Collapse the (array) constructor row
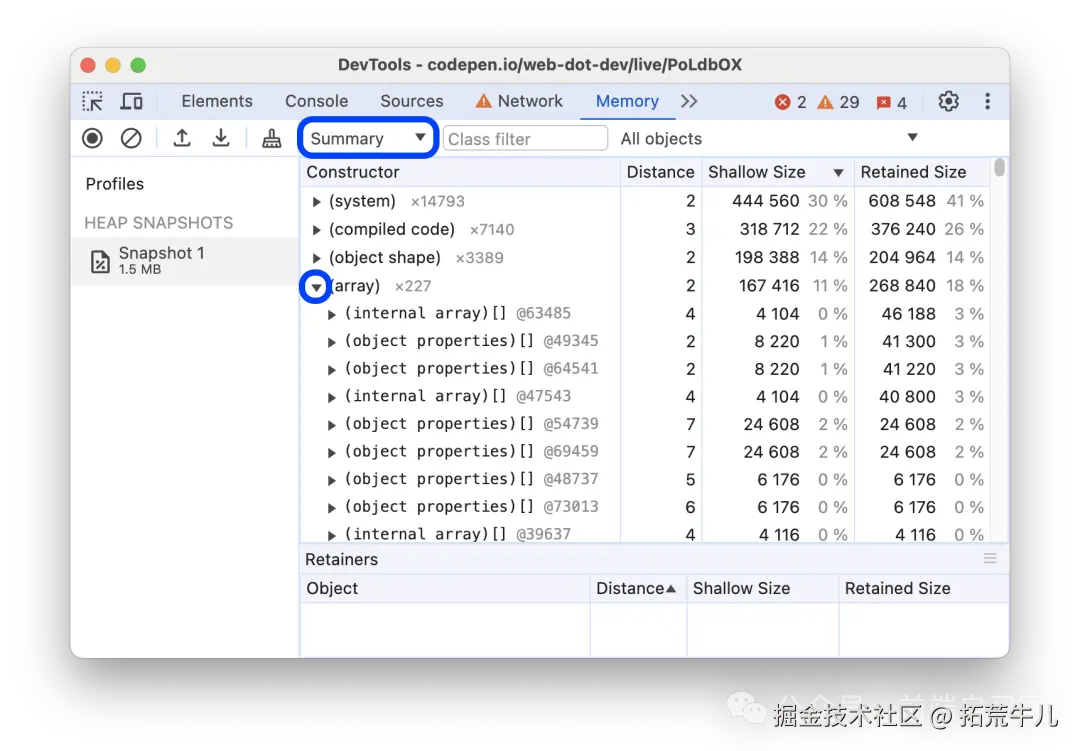The height and width of the screenshot is (751, 1080). click(x=316, y=287)
